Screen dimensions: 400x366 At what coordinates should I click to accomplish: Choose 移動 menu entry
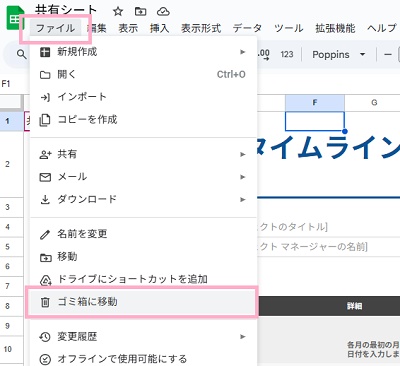pos(144,257)
